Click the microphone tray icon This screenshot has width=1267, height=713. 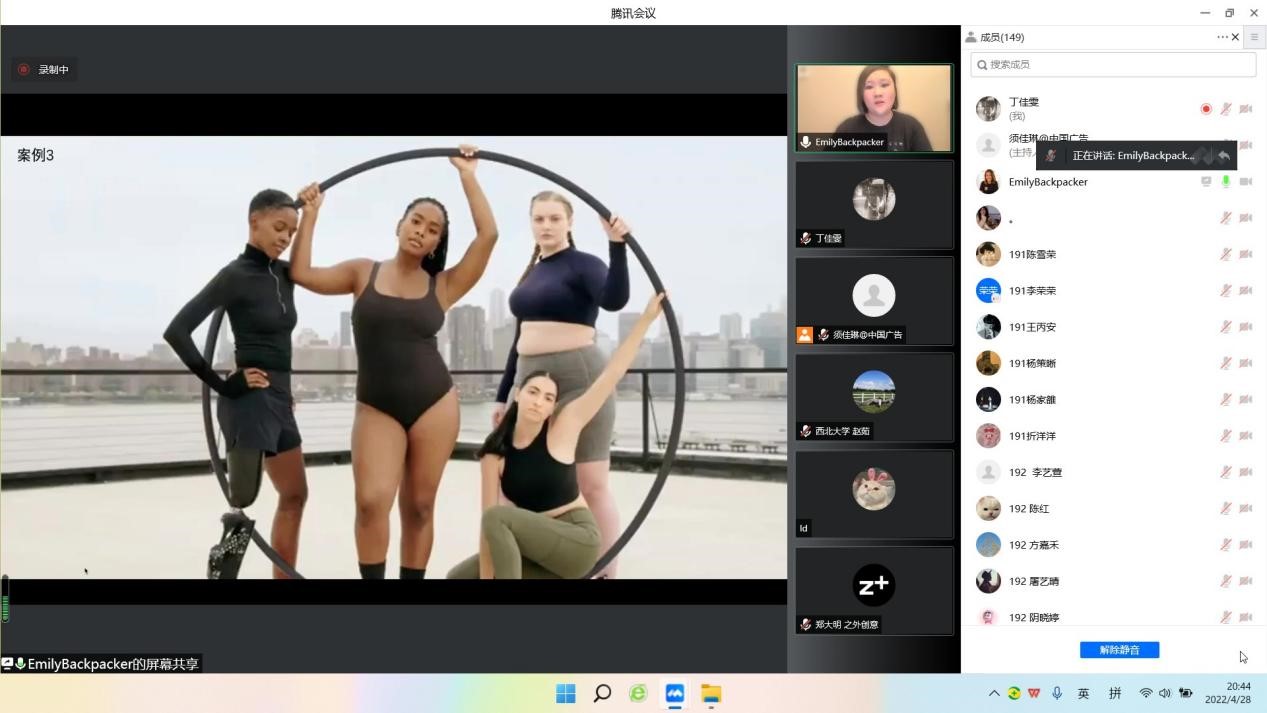coord(1057,693)
